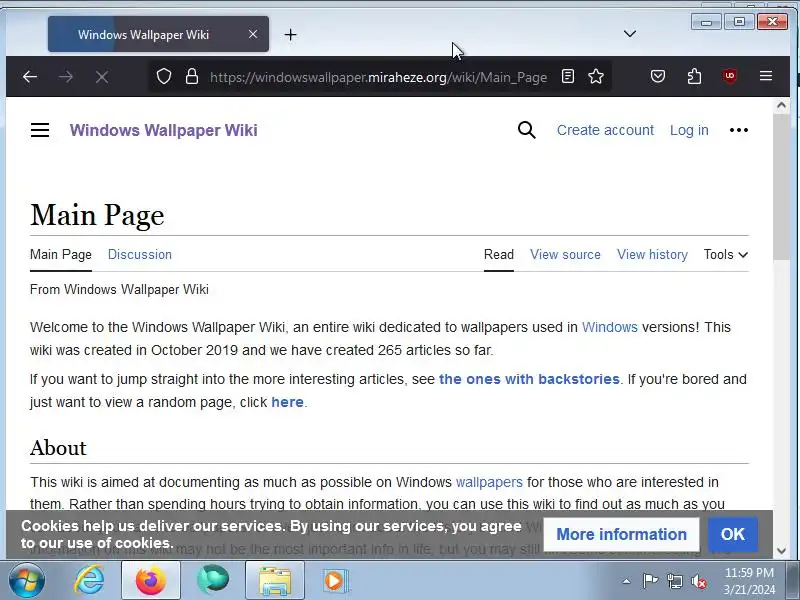This screenshot has height=600, width=800.
Task: Select the Read tab
Action: pyautogui.click(x=498, y=255)
